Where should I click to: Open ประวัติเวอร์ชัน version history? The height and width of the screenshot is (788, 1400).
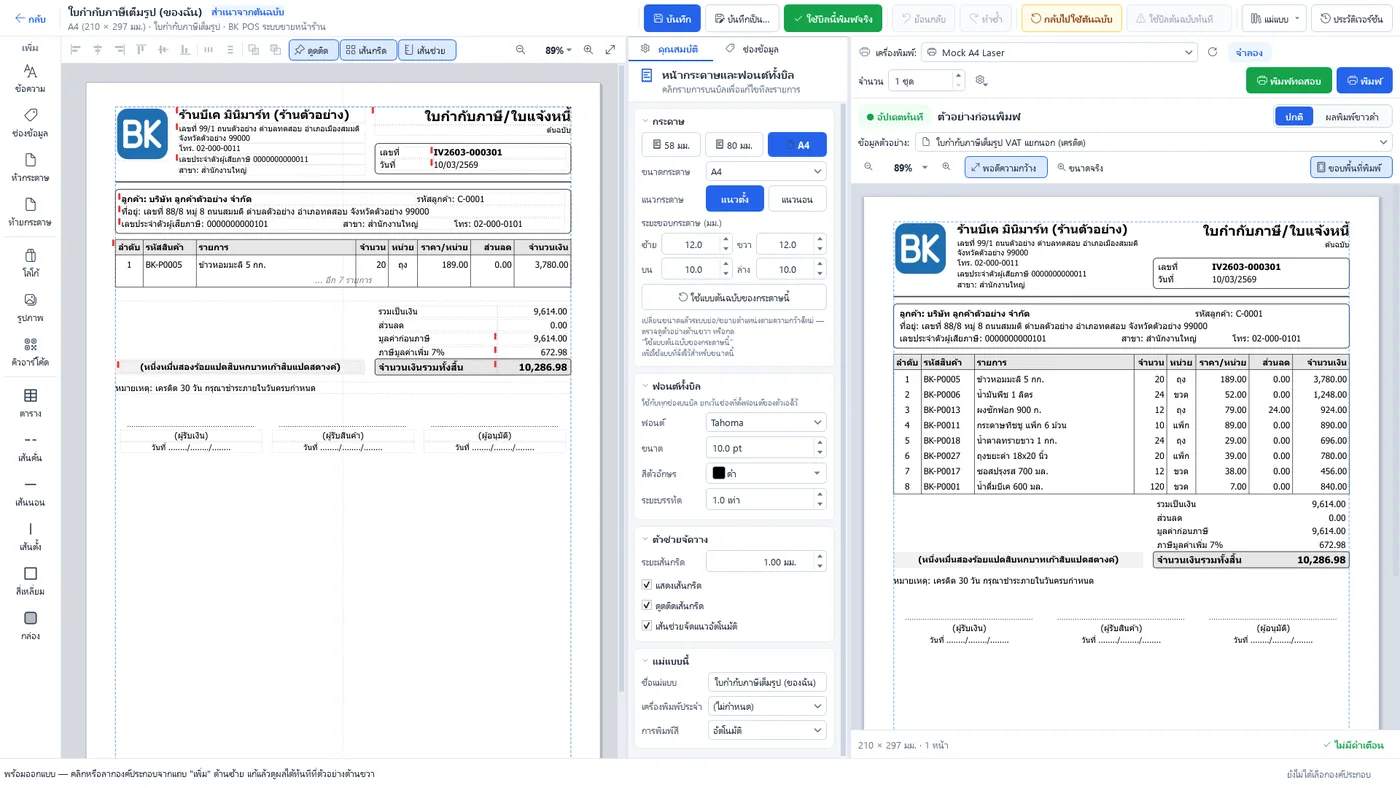[x=1353, y=18]
